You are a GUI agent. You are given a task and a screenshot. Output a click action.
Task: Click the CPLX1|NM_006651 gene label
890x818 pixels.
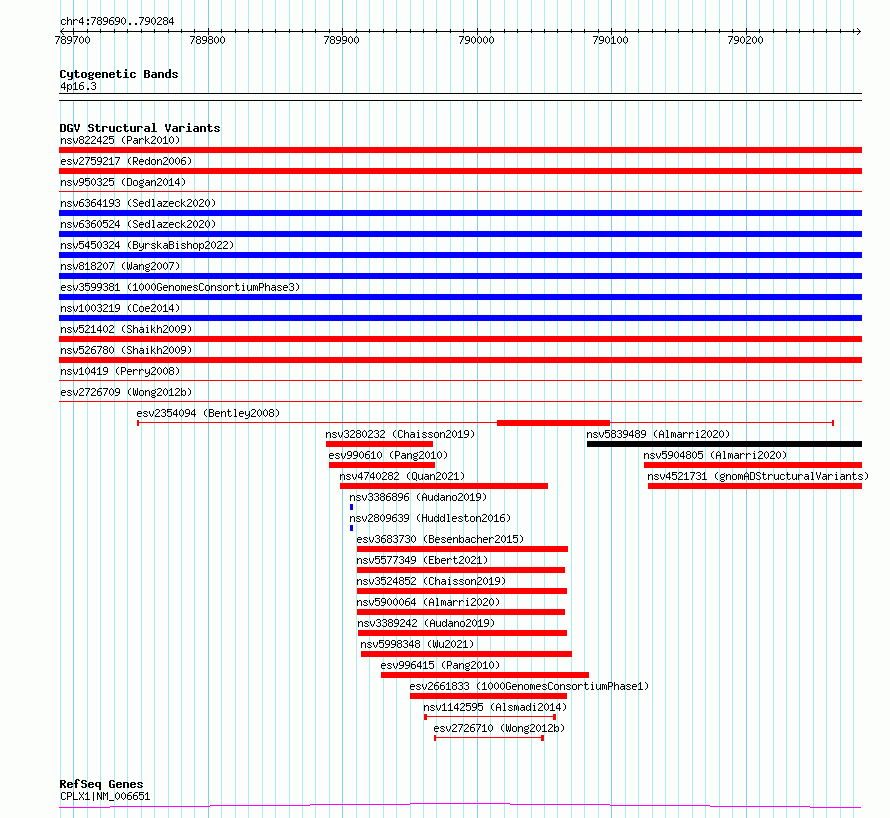coord(105,796)
